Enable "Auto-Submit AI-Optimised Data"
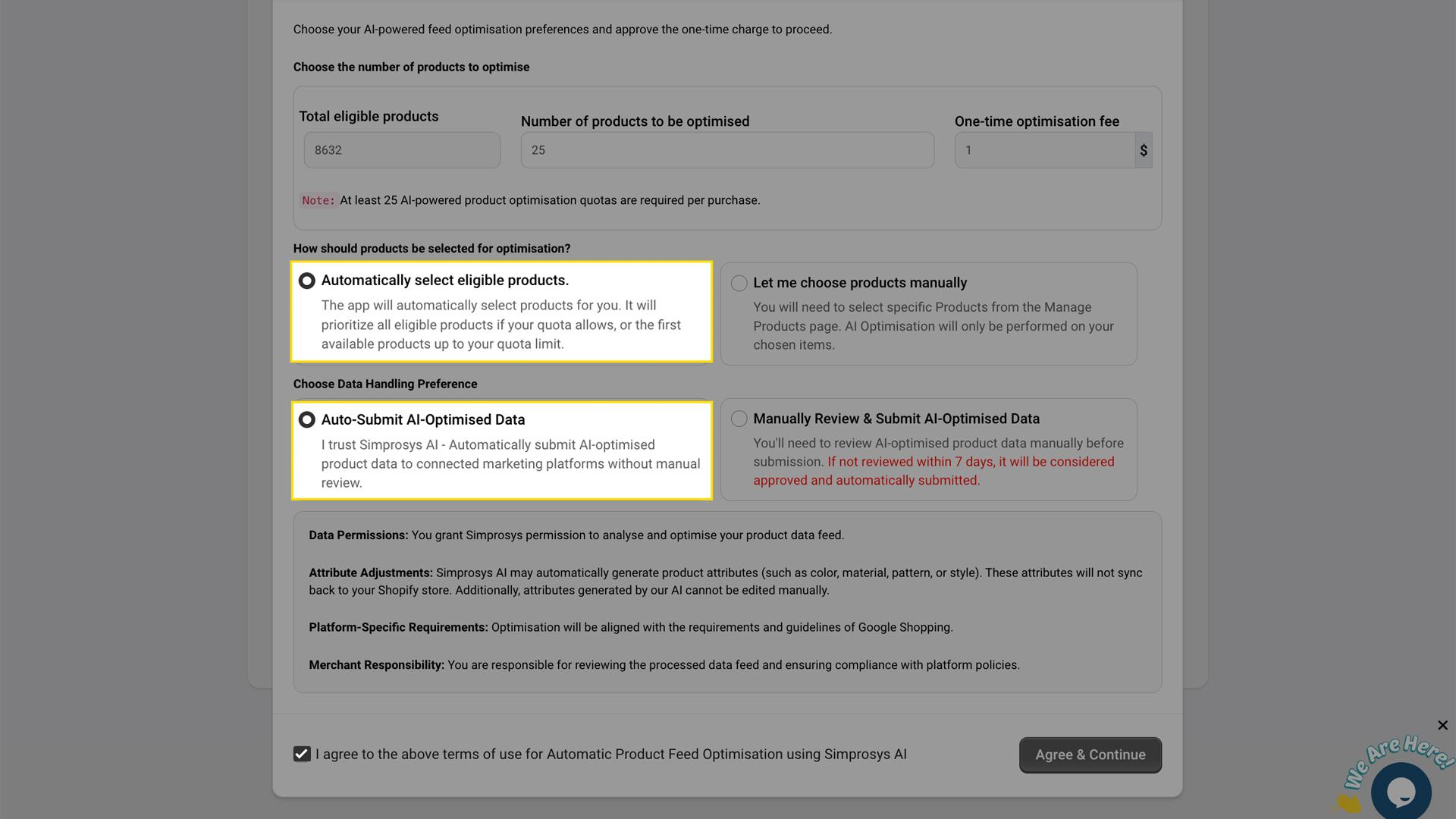Viewport: 1456px width, 819px height. tap(307, 419)
